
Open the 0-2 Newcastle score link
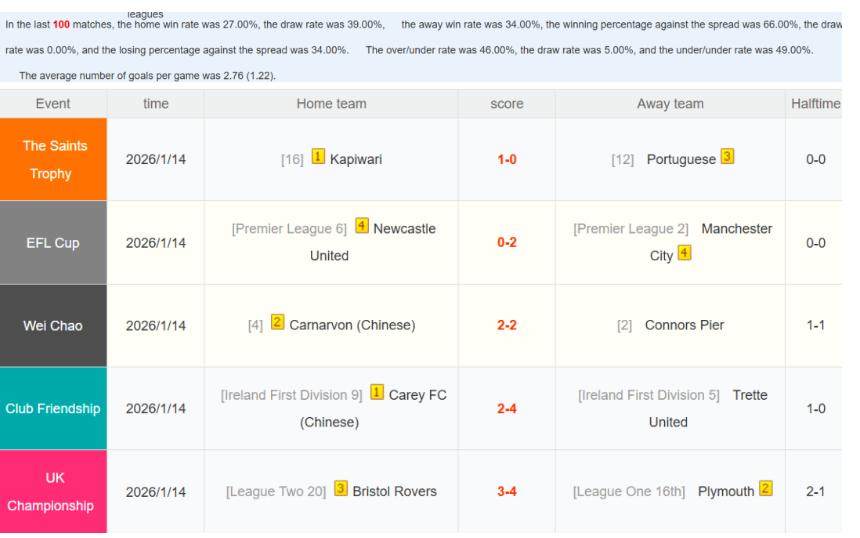[x=507, y=243]
